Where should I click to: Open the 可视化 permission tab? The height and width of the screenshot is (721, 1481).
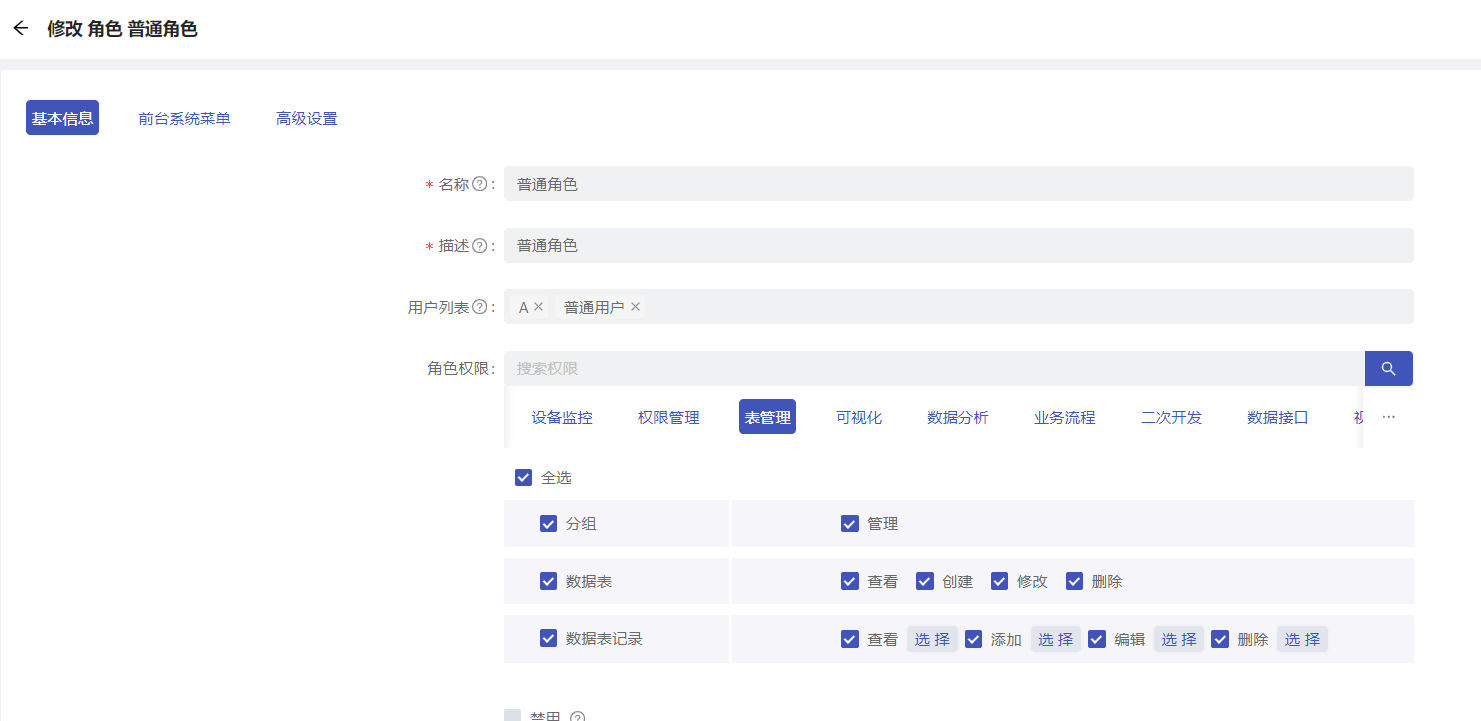point(859,417)
